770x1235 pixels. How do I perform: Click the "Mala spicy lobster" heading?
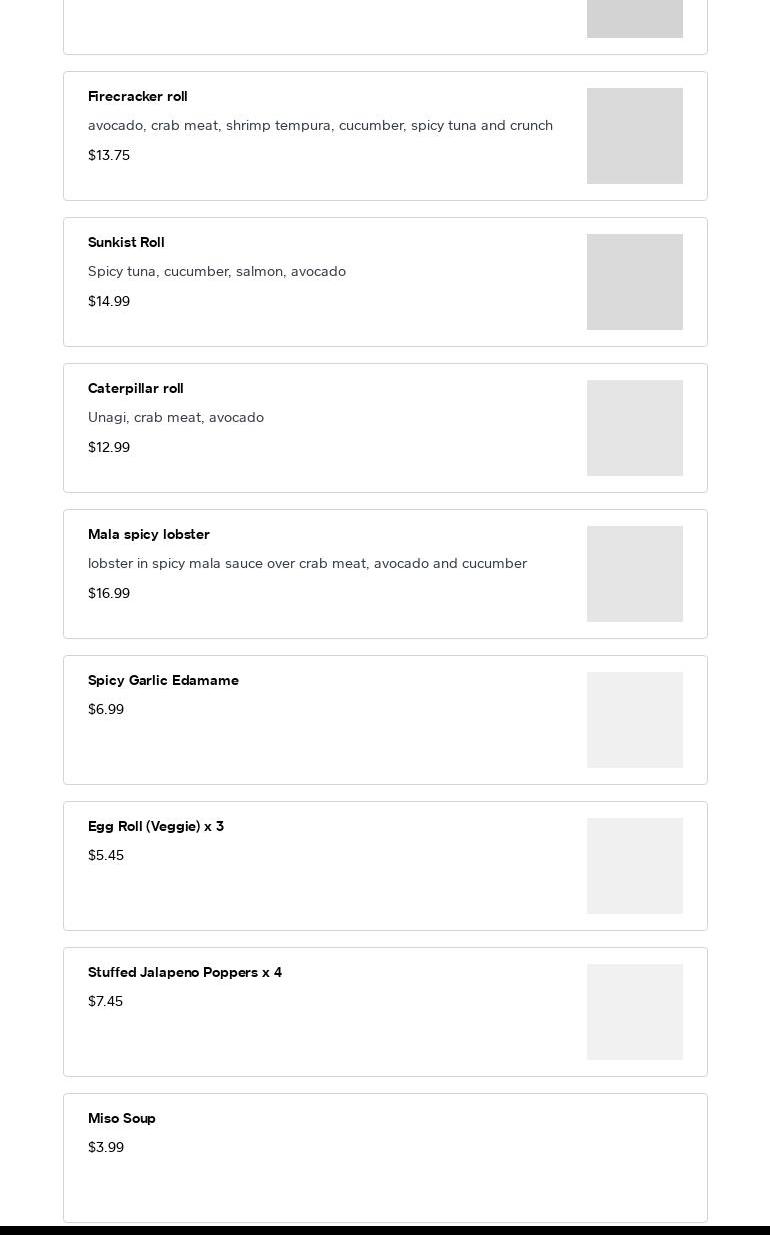click(x=149, y=535)
